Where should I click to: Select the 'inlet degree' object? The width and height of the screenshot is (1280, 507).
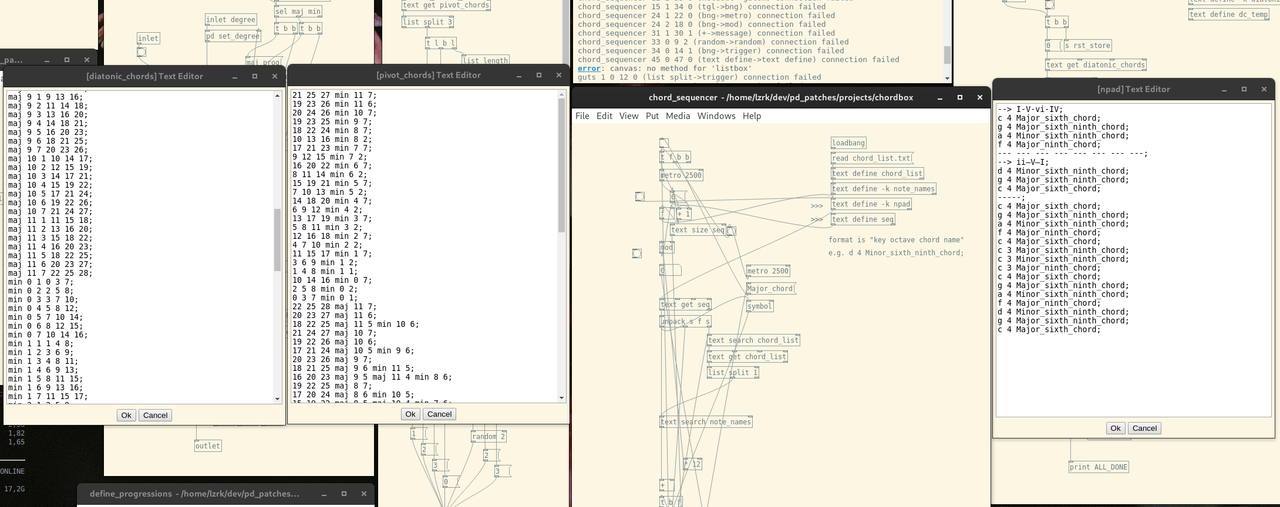pyautogui.click(x=231, y=19)
